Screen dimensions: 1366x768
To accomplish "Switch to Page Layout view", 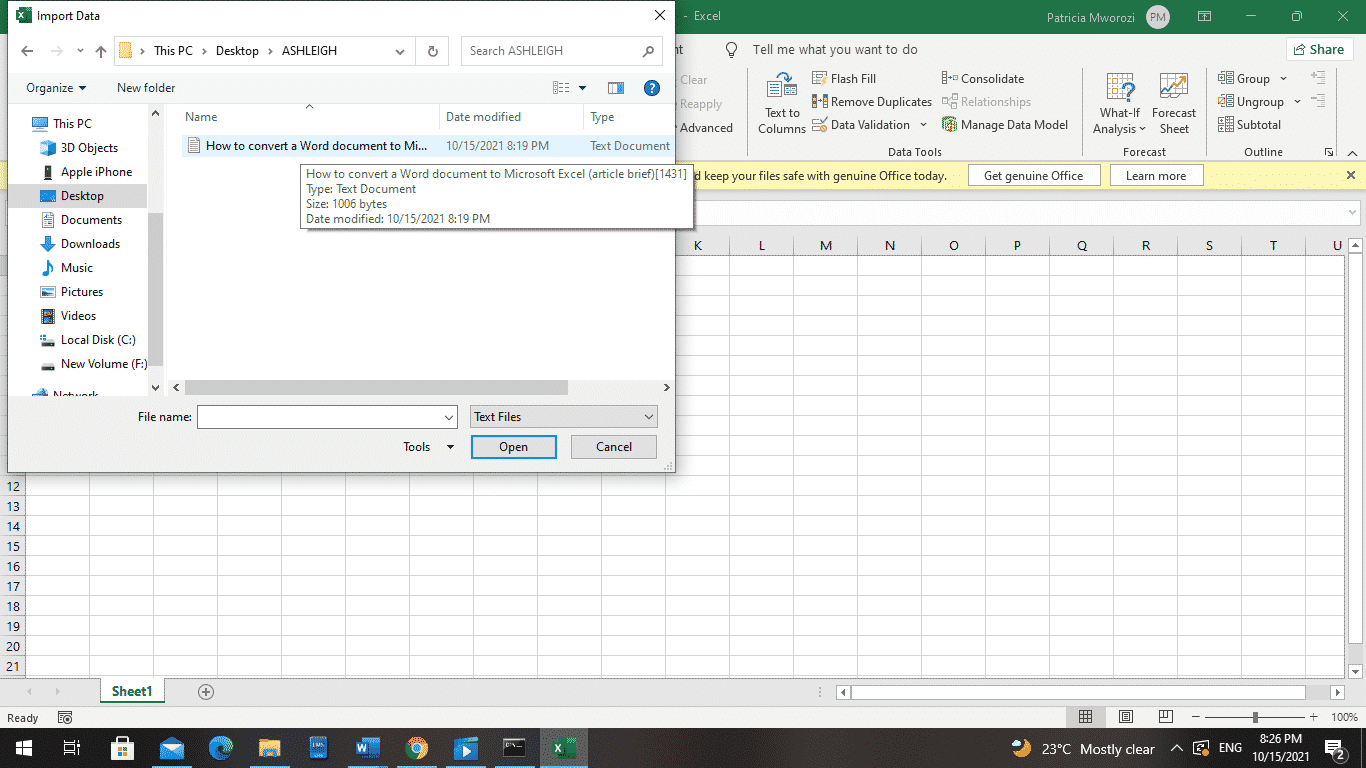I will (x=1125, y=717).
